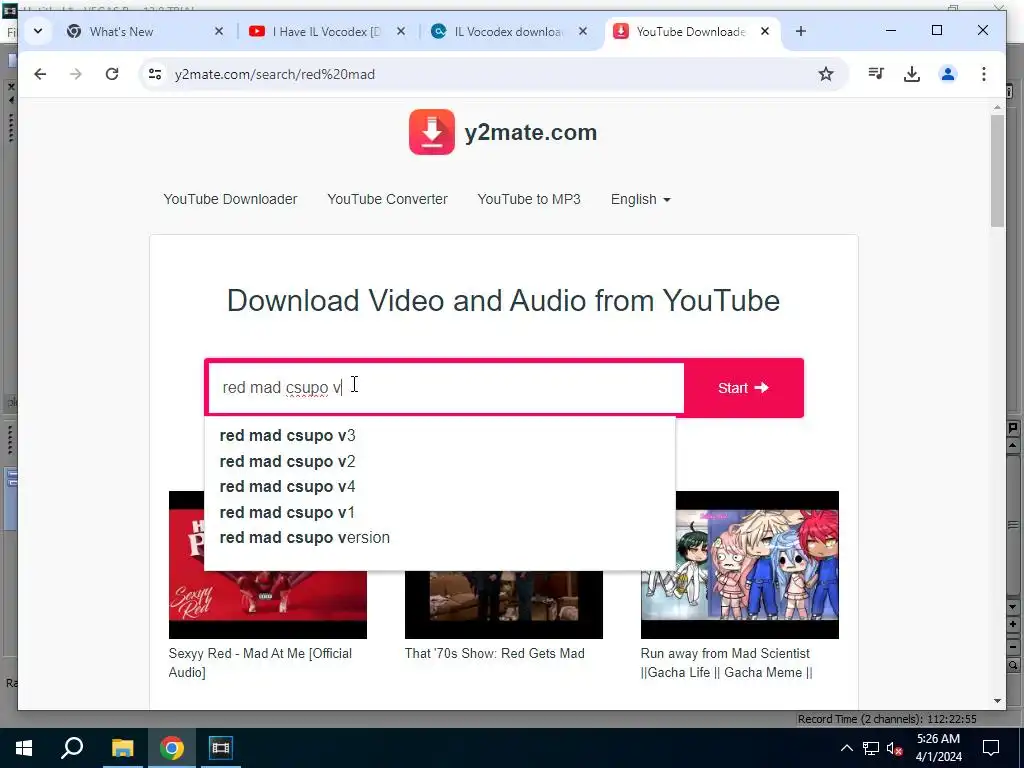
Task: Open network icon in system tray
Action: 871,748
